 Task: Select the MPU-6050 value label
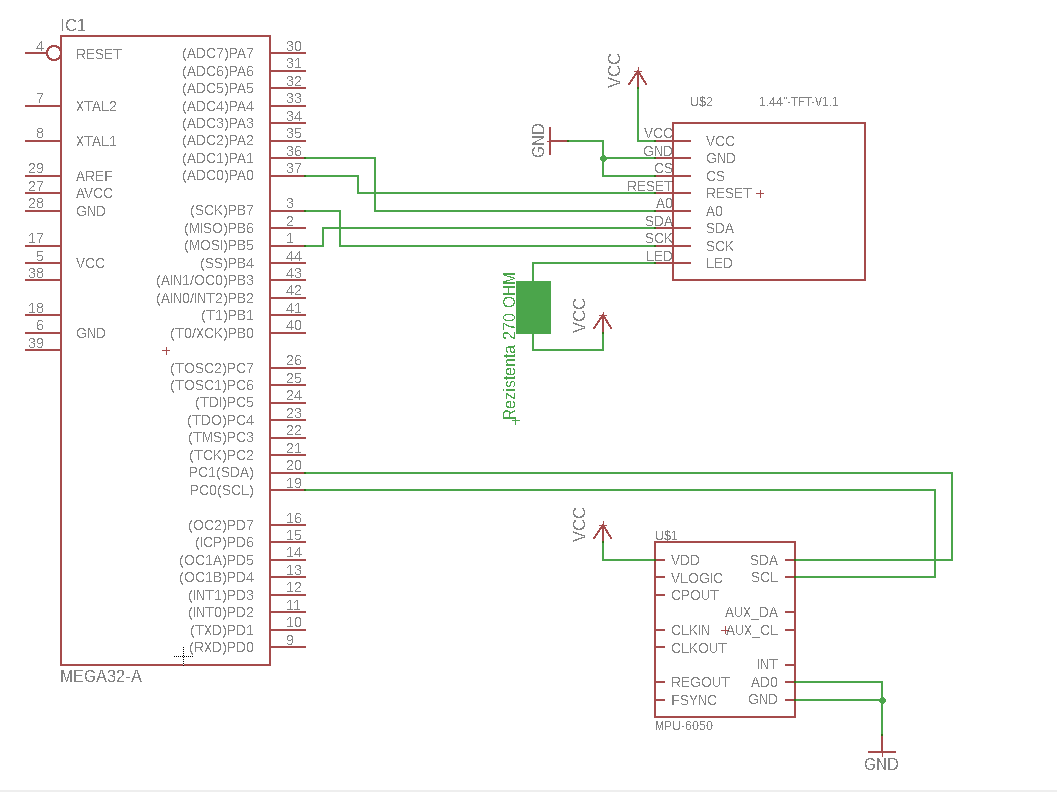[x=684, y=726]
